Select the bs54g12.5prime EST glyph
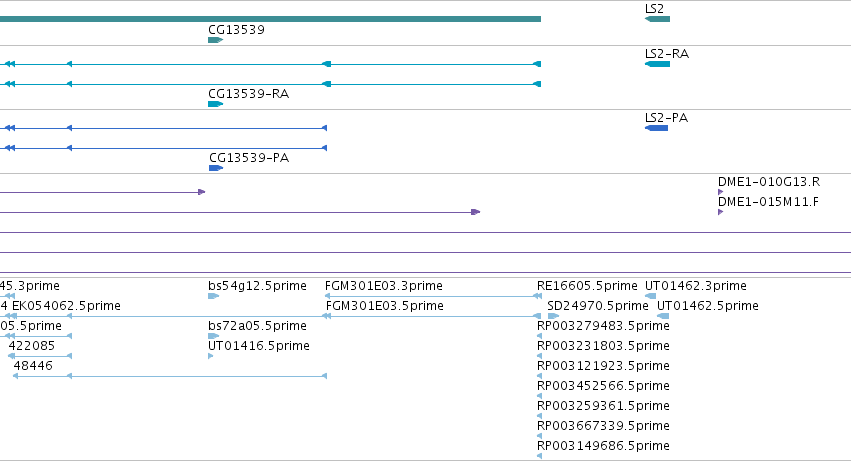Image resolution: width=851 pixels, height=461 pixels. pos(213,296)
